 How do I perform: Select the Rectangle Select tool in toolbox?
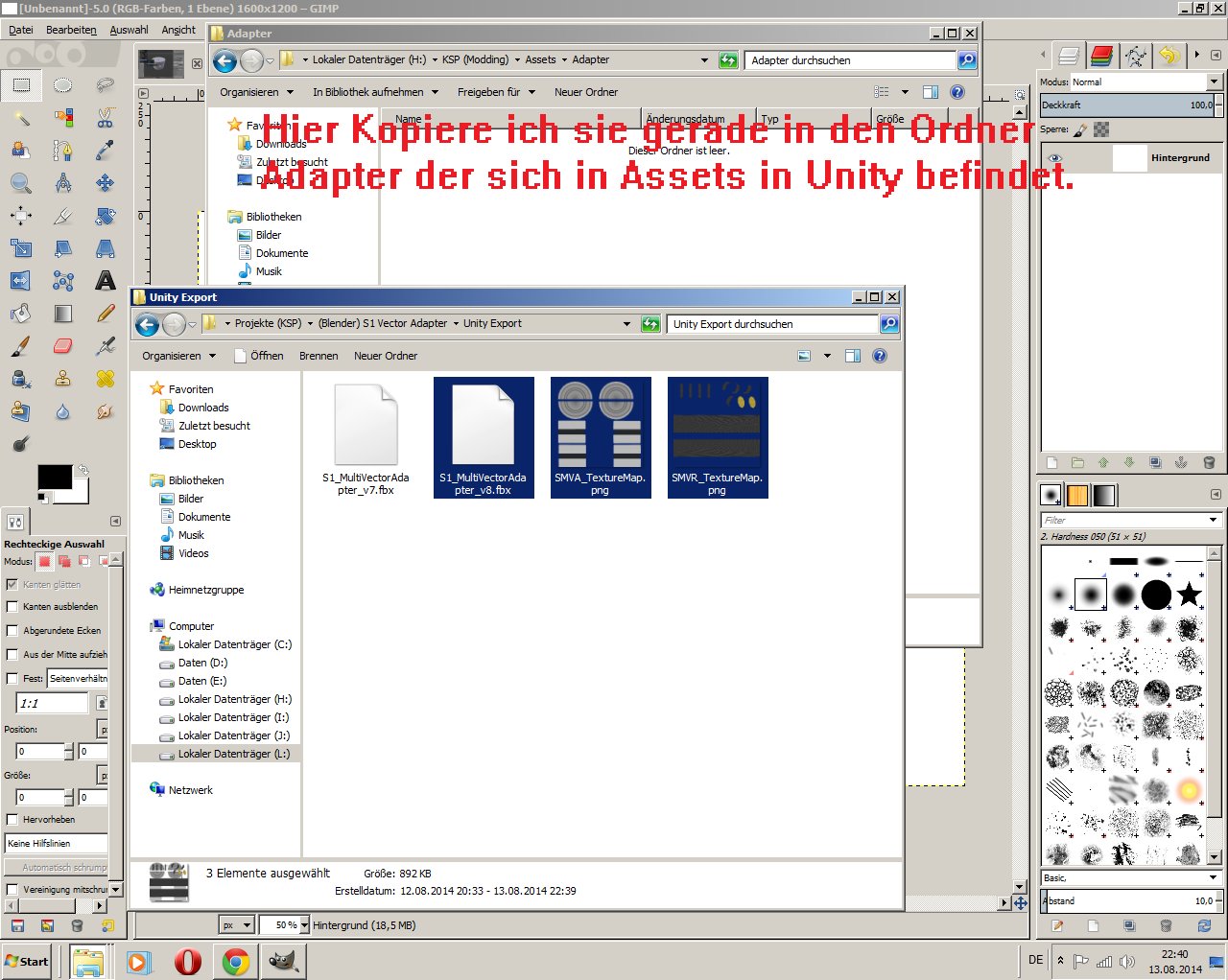21,85
